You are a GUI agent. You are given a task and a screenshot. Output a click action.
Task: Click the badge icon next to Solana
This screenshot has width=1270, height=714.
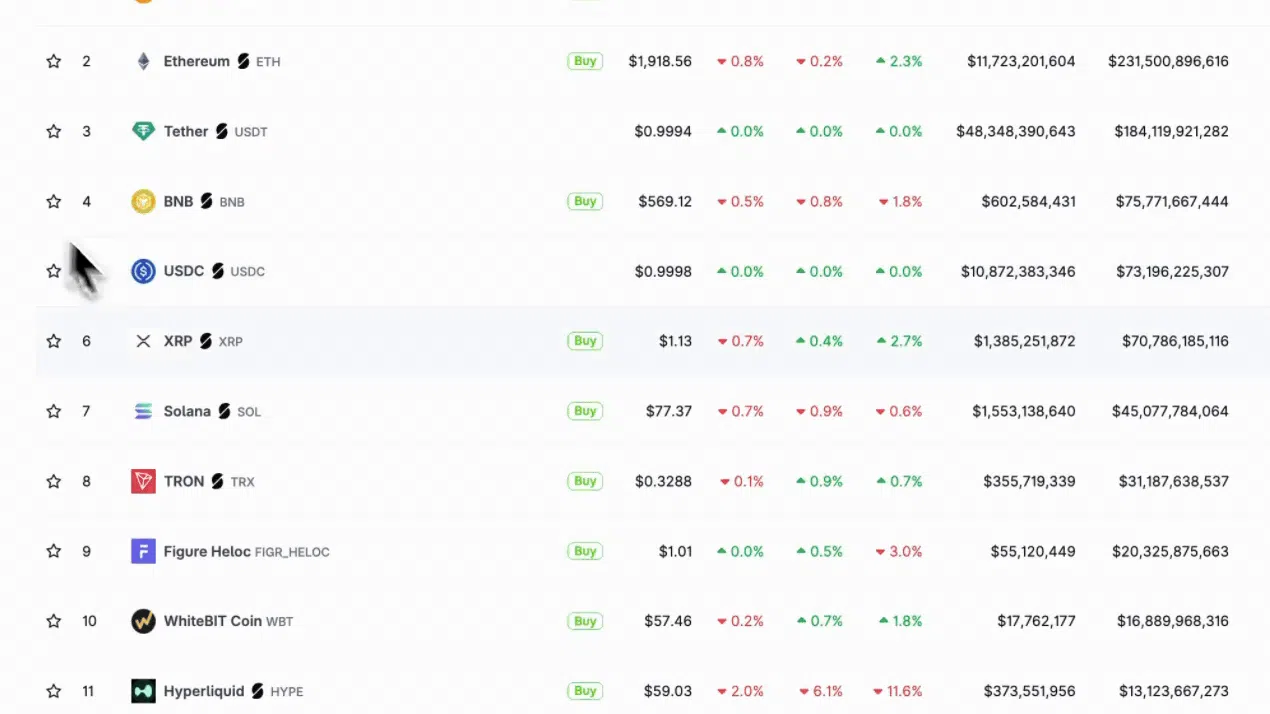pyautogui.click(x=224, y=411)
